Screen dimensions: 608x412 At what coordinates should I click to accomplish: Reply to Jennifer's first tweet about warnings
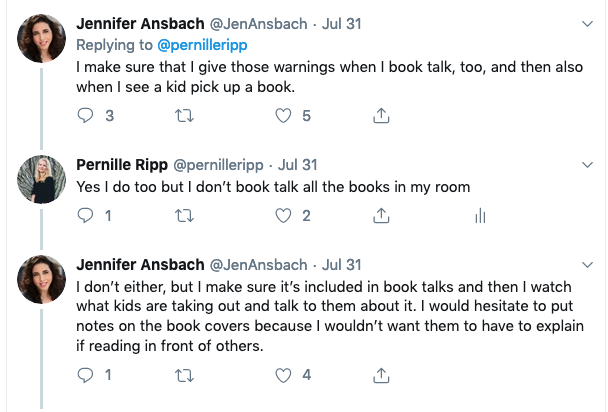click(85, 116)
